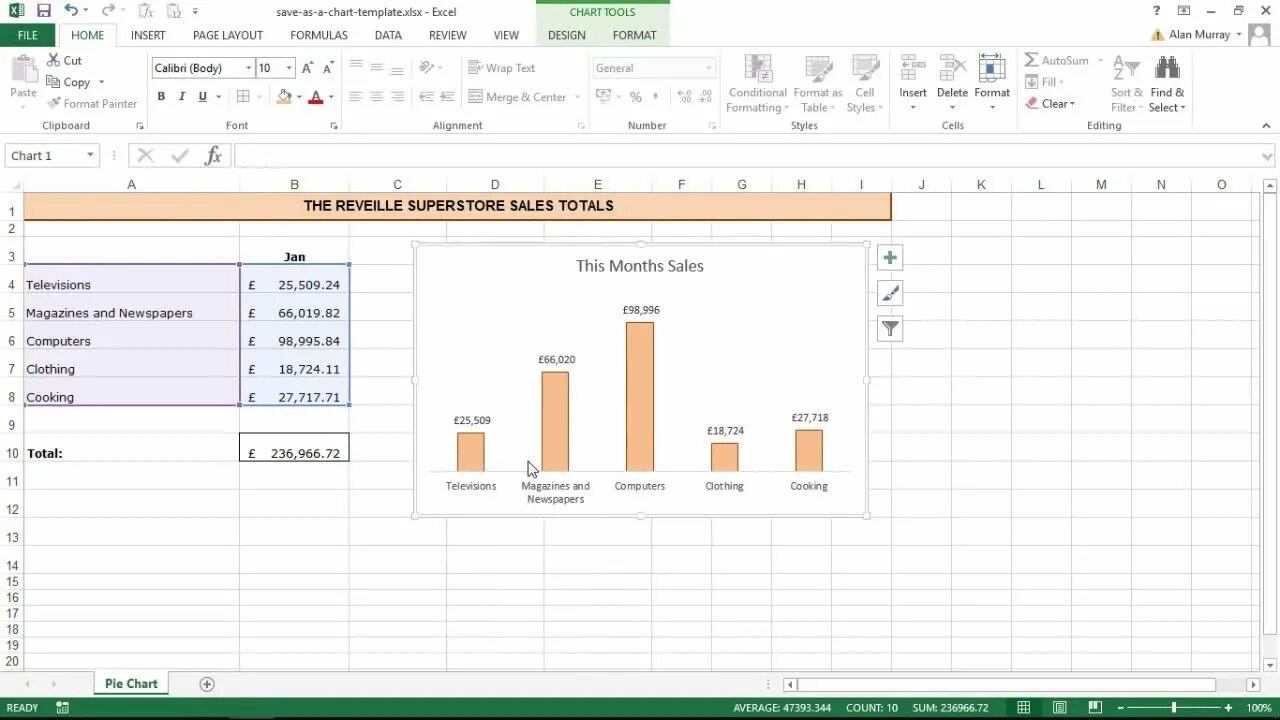This screenshot has width=1280, height=720.
Task: Open the VIEW tab
Action: coord(506,35)
